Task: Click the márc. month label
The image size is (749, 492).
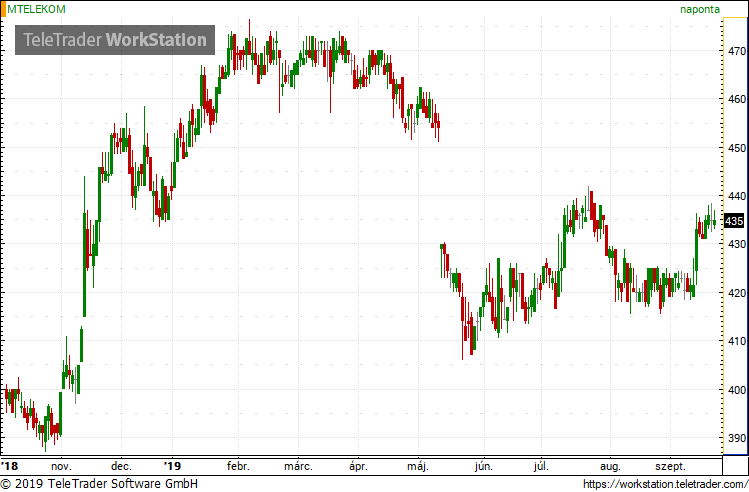Action: 298,466
